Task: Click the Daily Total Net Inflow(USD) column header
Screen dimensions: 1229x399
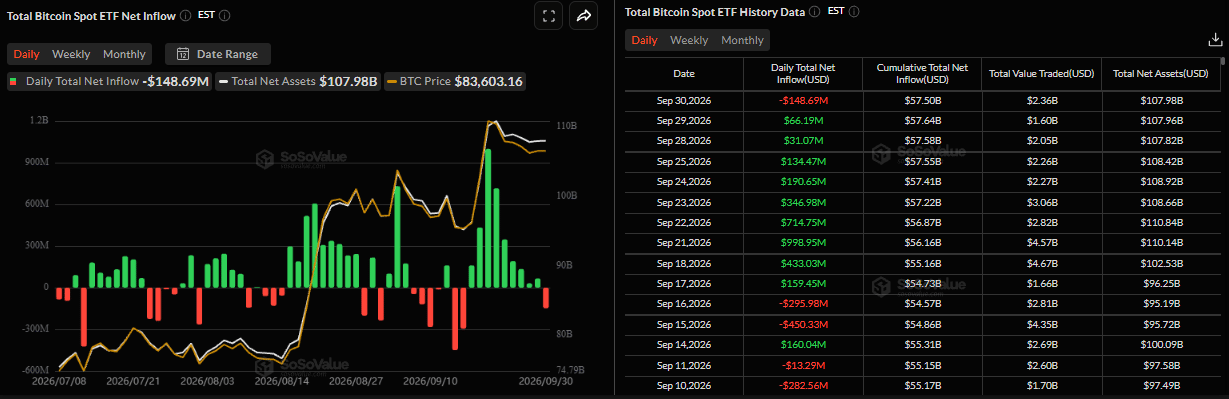Action: tap(802, 73)
